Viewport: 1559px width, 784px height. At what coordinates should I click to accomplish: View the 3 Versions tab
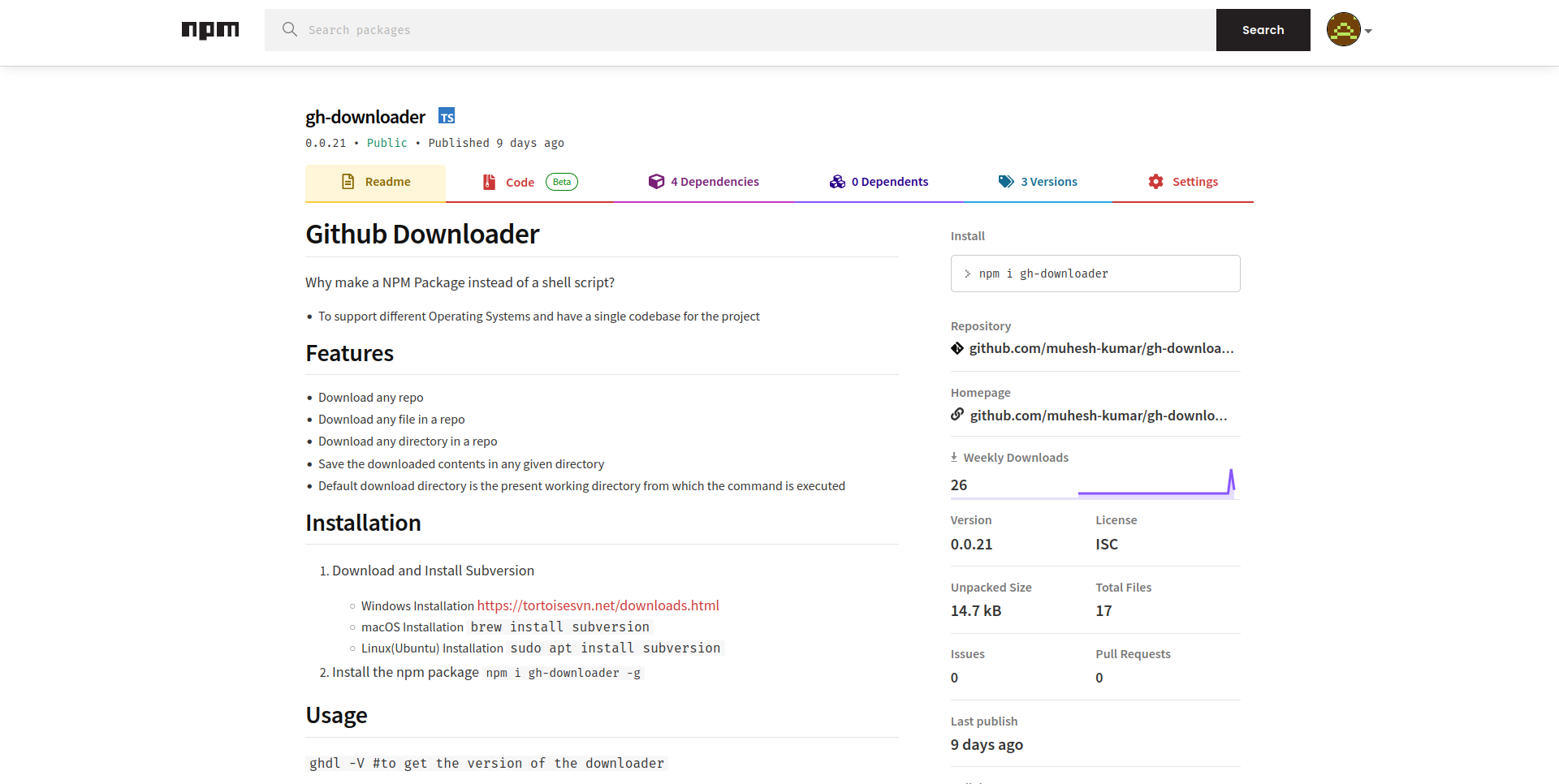1038,182
